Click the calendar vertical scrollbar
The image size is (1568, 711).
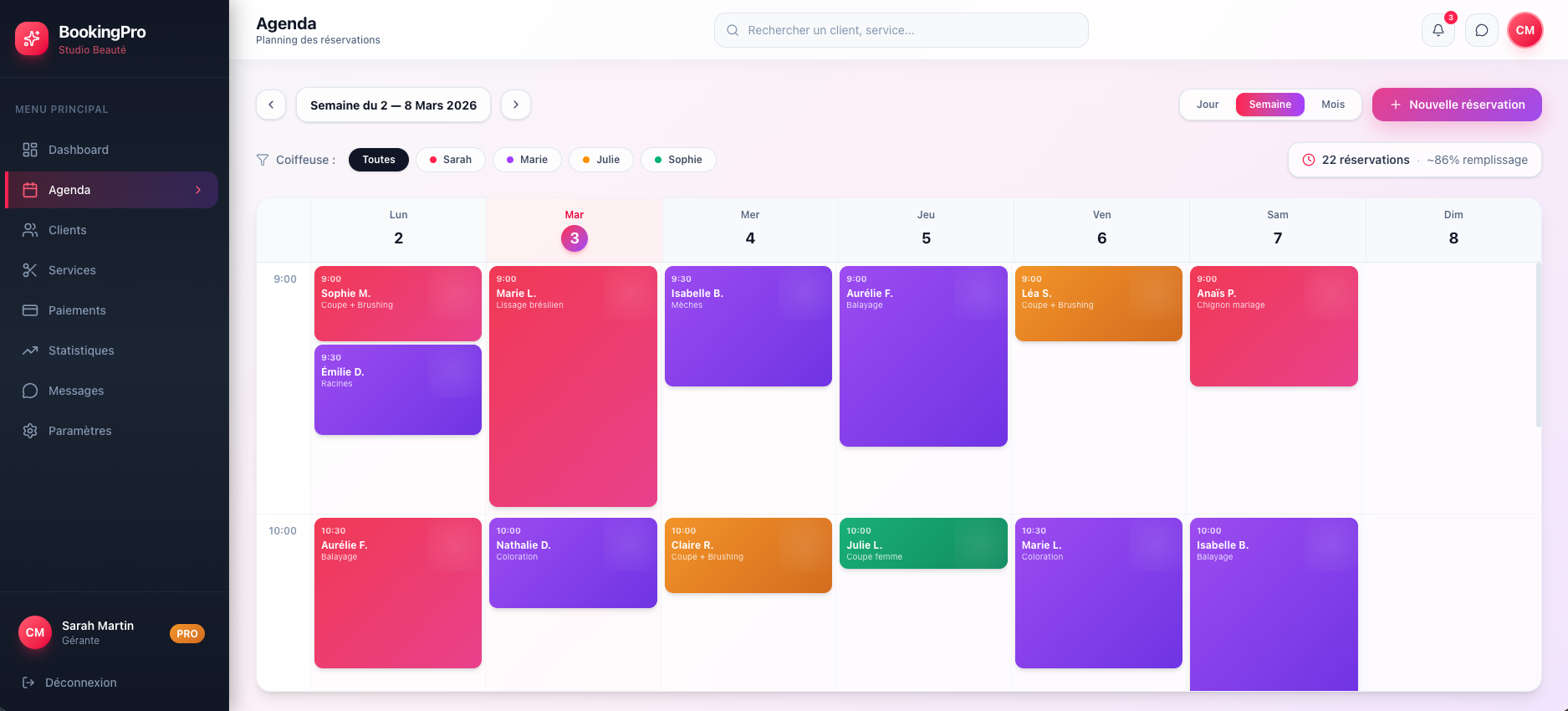click(x=1538, y=345)
